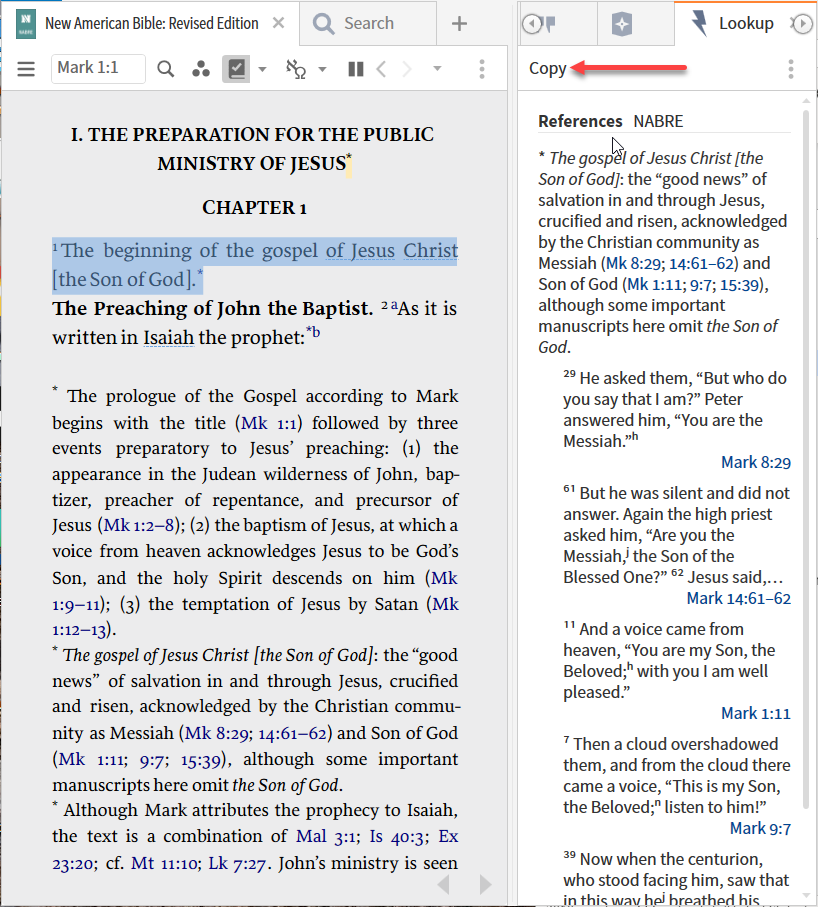Screen dimensions: 818x907
Task: Switch to the Search tab
Action: [368, 23]
